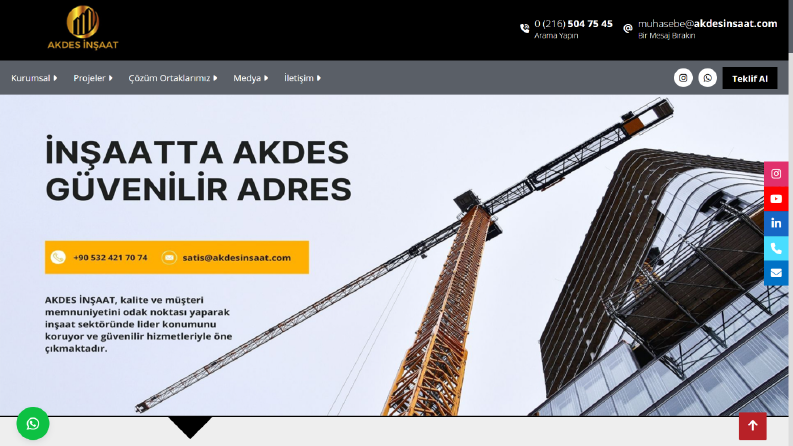793x446 pixels.
Task: Click the light blue phone side button
Action: pyautogui.click(x=776, y=248)
